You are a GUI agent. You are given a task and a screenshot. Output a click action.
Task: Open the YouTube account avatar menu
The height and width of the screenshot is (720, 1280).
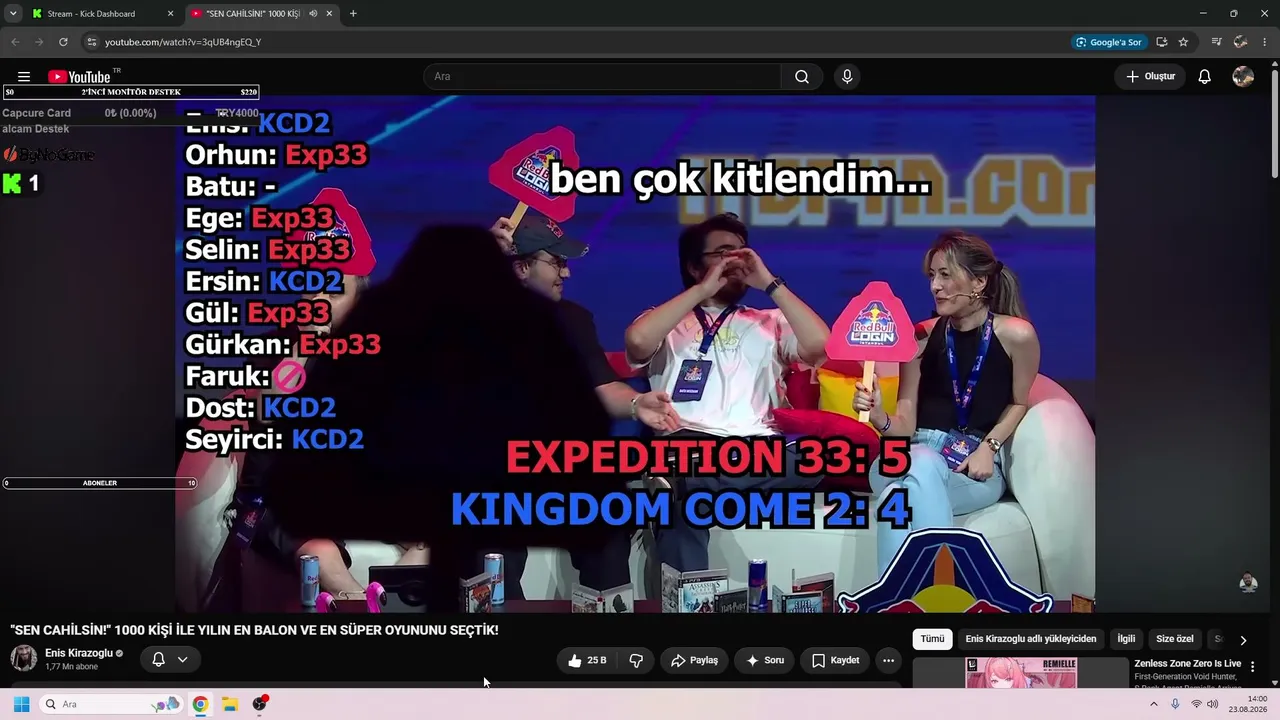1243,77
